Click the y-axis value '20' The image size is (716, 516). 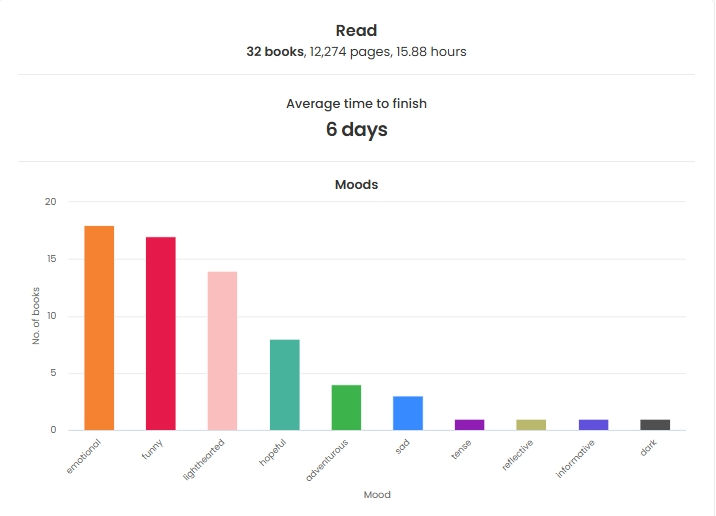[51, 201]
